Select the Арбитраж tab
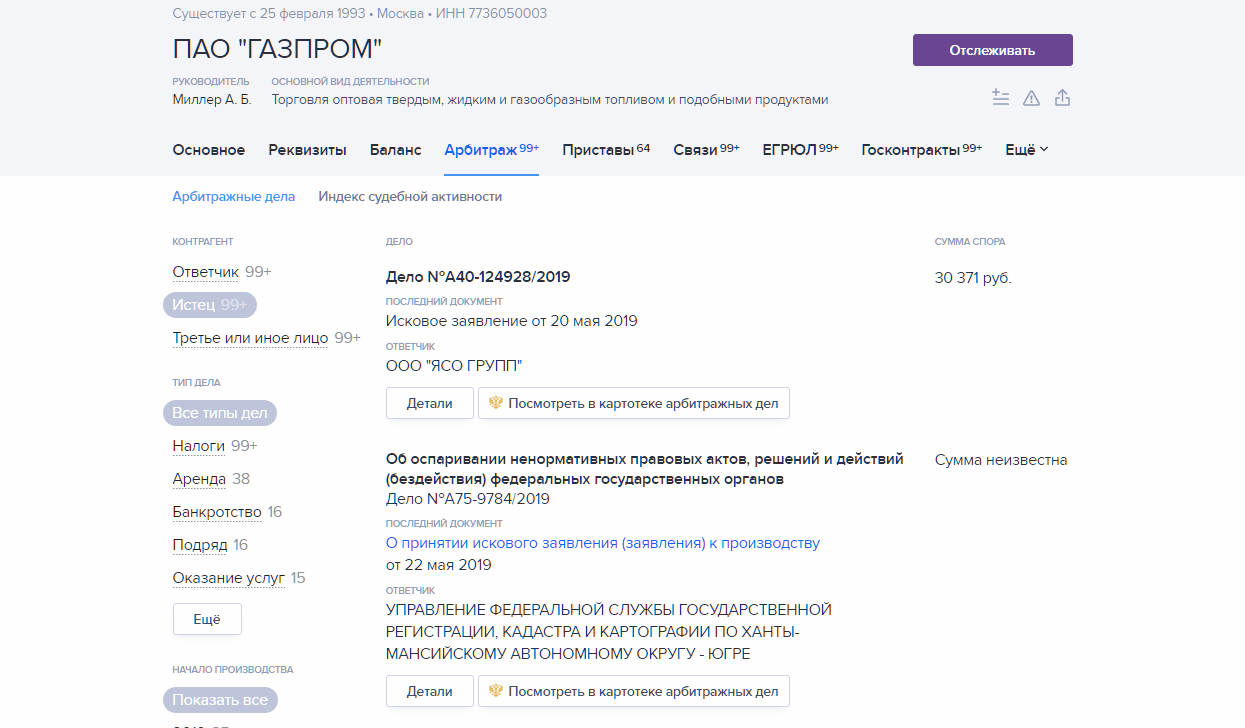This screenshot has height=728, width=1245. click(491, 150)
